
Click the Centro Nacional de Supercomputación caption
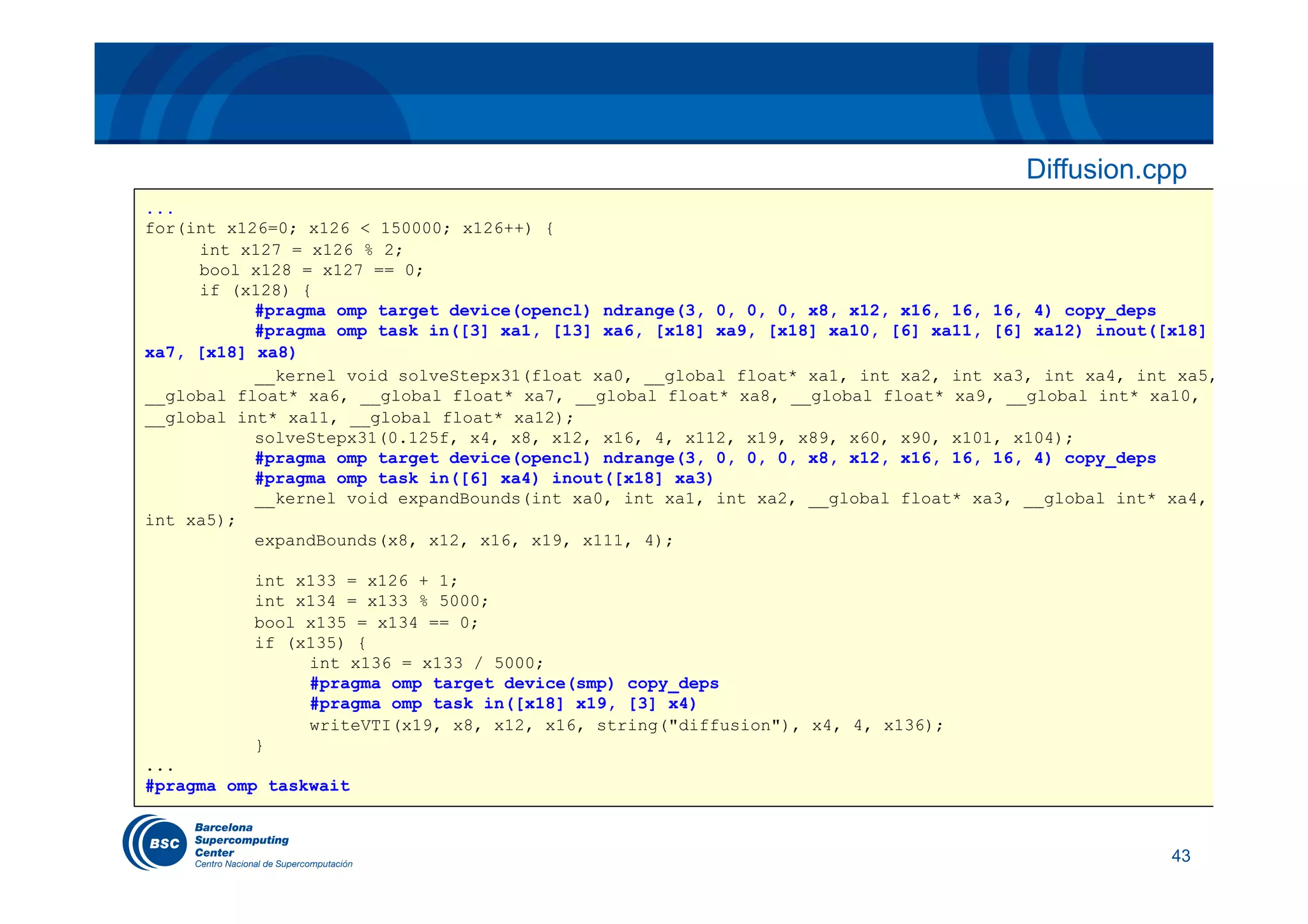pos(273,864)
